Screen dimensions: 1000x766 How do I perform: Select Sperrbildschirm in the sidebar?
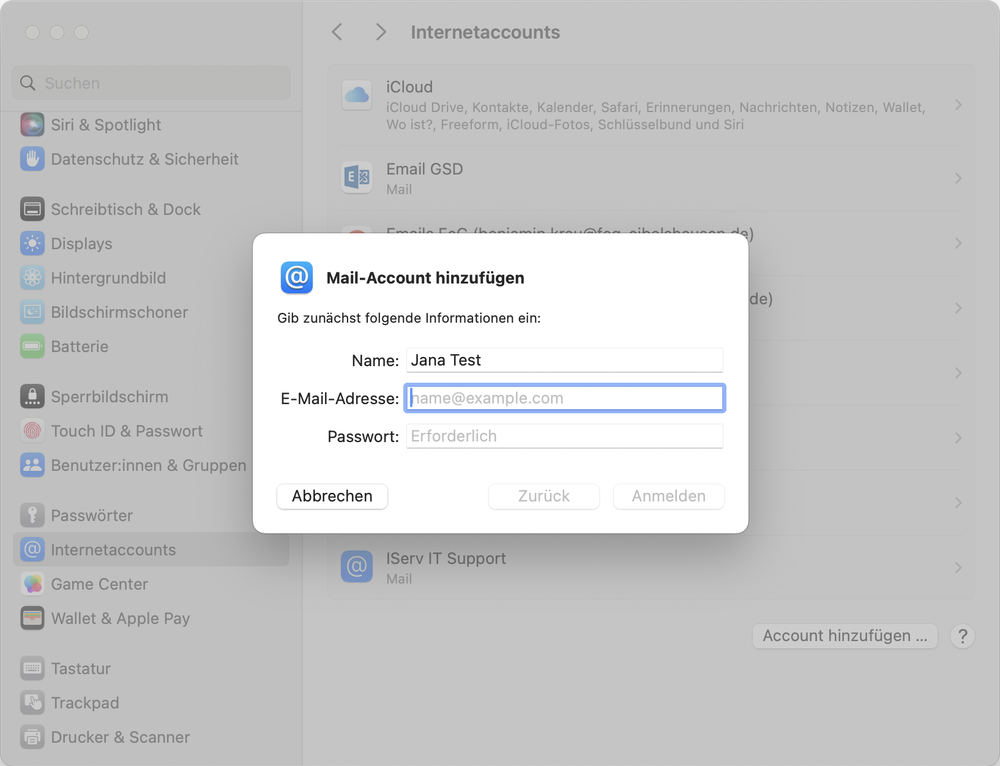(x=109, y=397)
